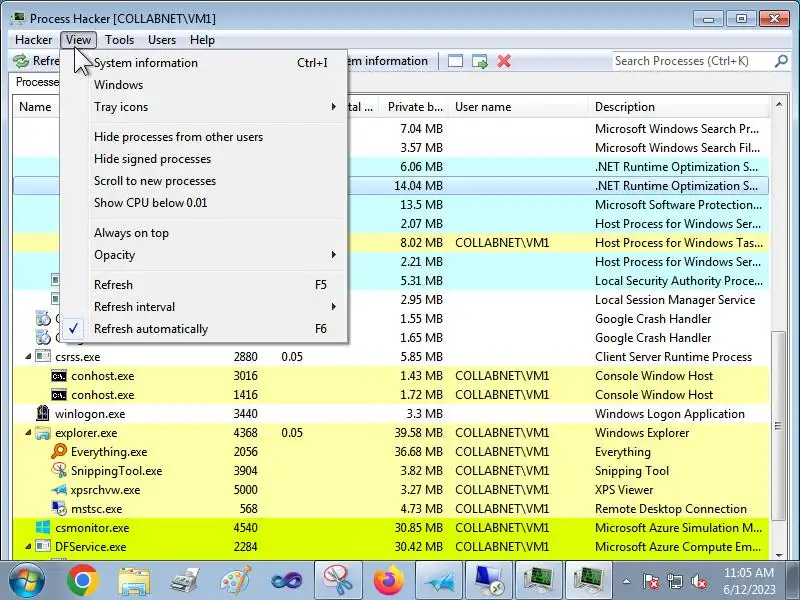
Task: Show hidden tray icons arrow
Action: 626,581
